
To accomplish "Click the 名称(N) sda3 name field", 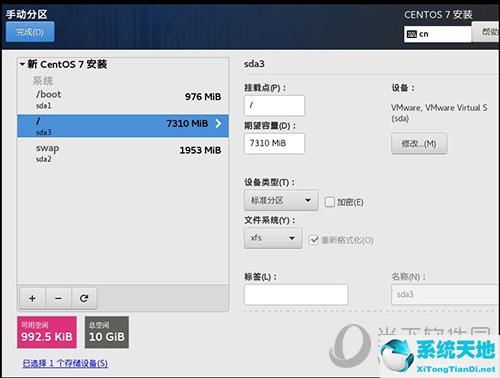I will [x=446, y=295].
